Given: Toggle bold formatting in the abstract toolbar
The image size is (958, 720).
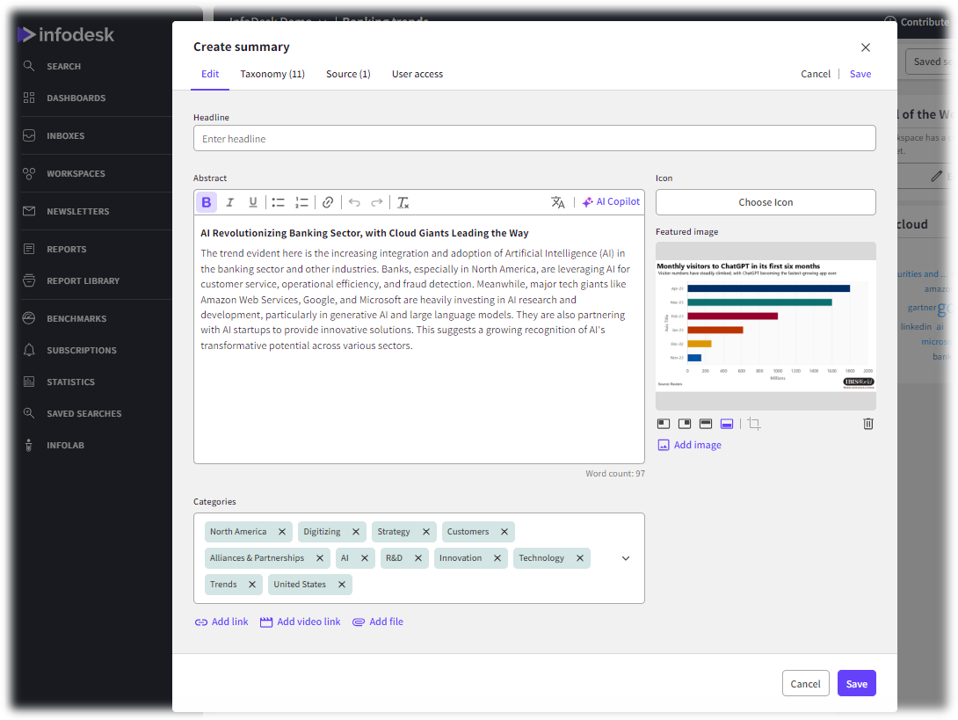Looking at the screenshot, I should (205, 201).
